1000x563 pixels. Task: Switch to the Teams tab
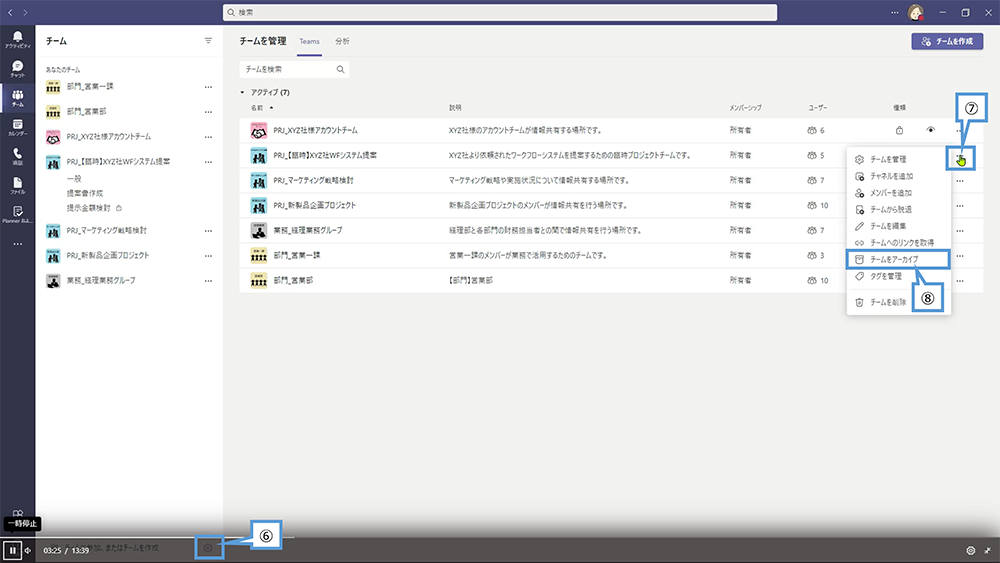tap(309, 41)
